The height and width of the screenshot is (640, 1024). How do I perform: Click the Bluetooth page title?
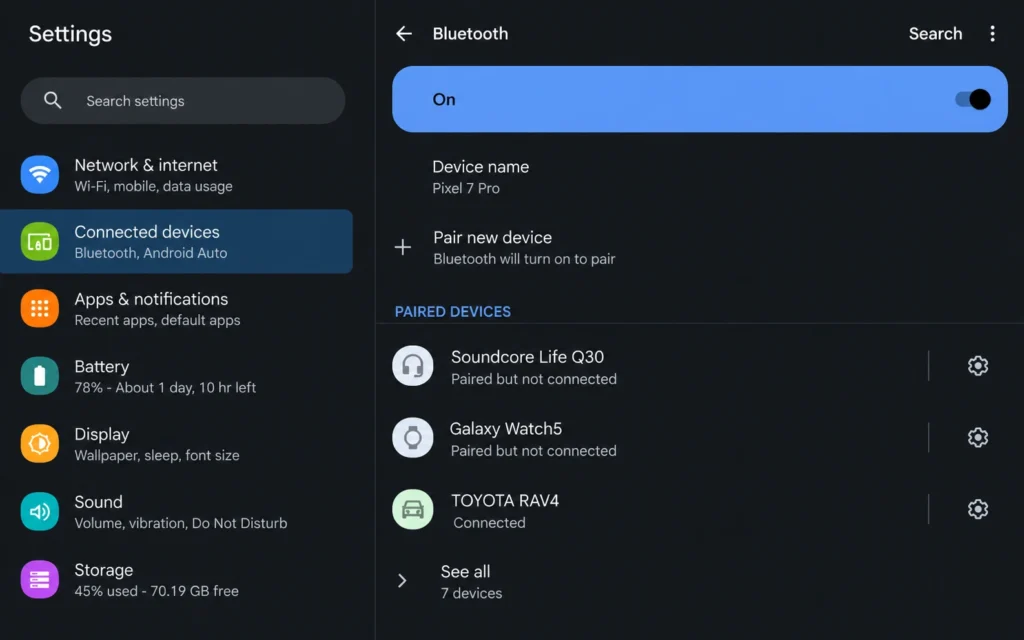tap(470, 33)
